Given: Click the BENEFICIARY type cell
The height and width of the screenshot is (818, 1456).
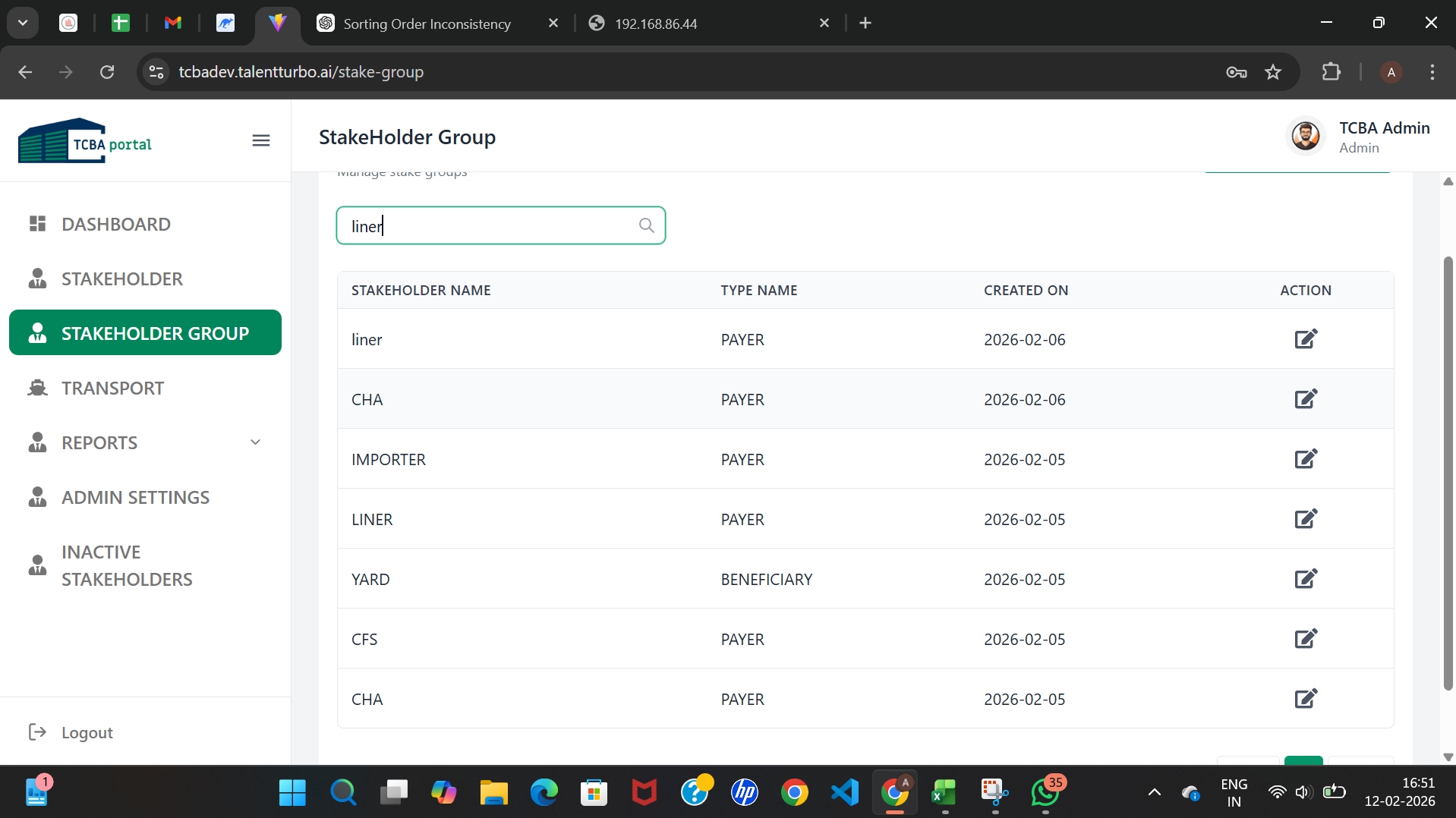Looking at the screenshot, I should click(767, 580).
